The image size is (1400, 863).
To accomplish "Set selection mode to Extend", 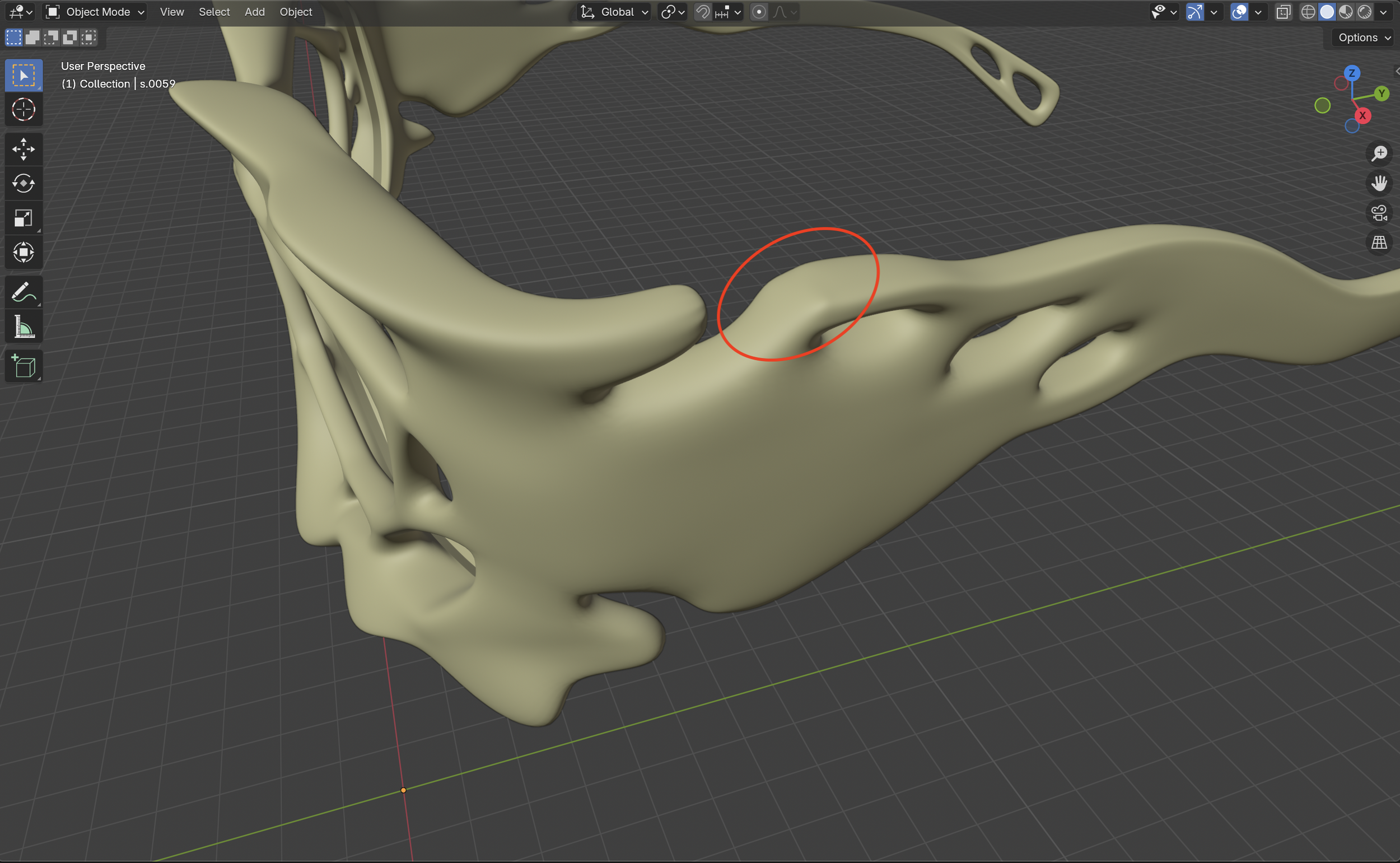I will pos(32,38).
